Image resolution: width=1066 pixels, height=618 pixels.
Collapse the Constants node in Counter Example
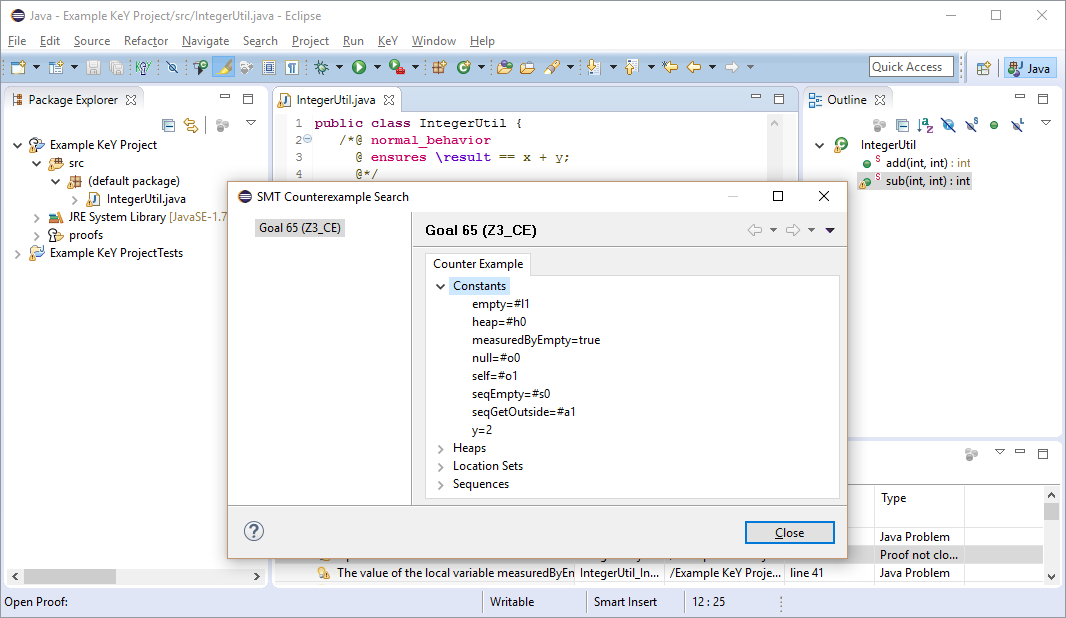coord(441,286)
